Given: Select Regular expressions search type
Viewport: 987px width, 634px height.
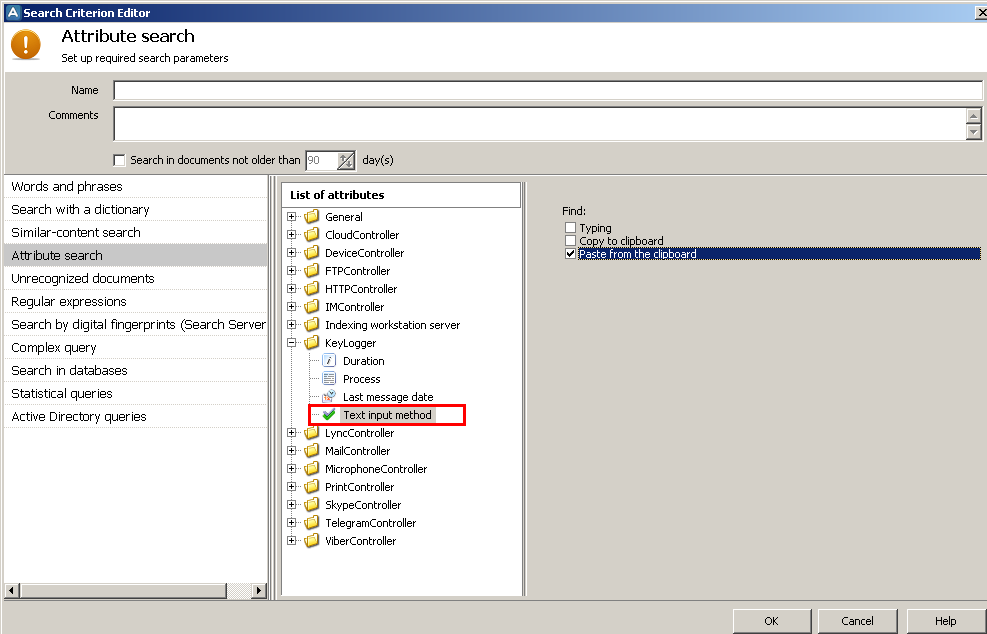Looking at the screenshot, I should click(x=135, y=302).
